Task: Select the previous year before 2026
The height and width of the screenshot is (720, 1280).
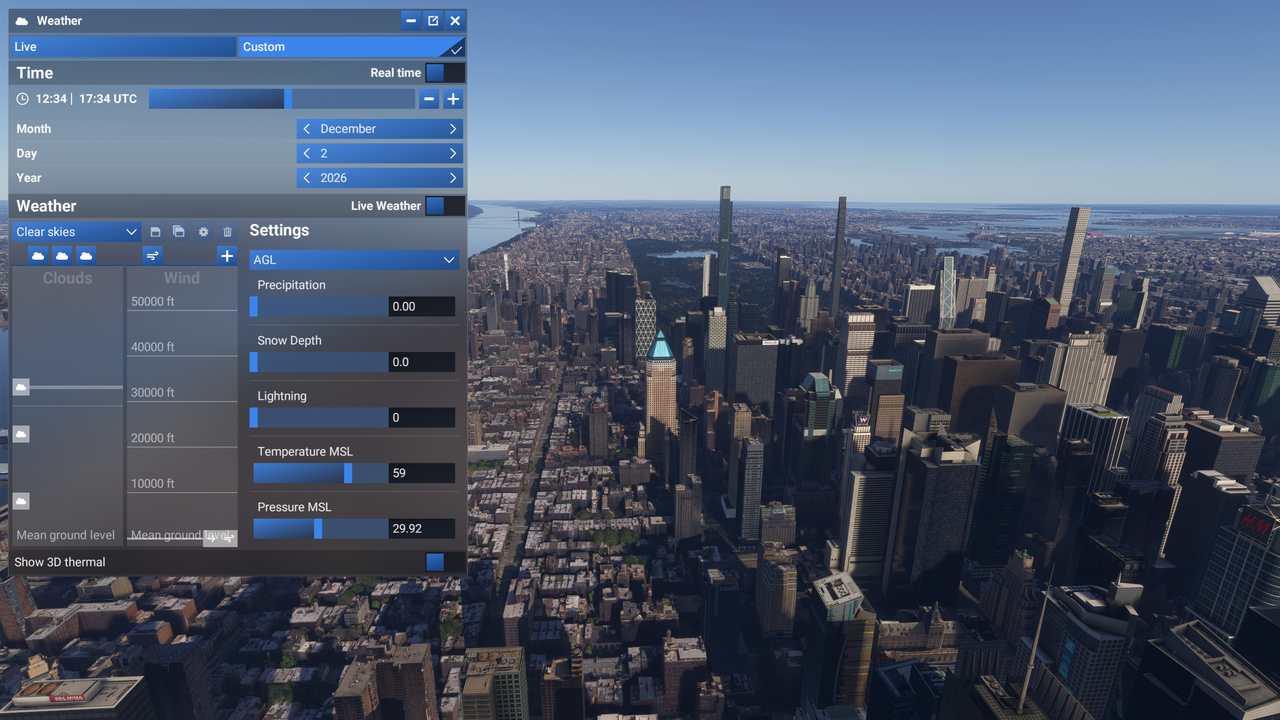Action: click(x=307, y=178)
